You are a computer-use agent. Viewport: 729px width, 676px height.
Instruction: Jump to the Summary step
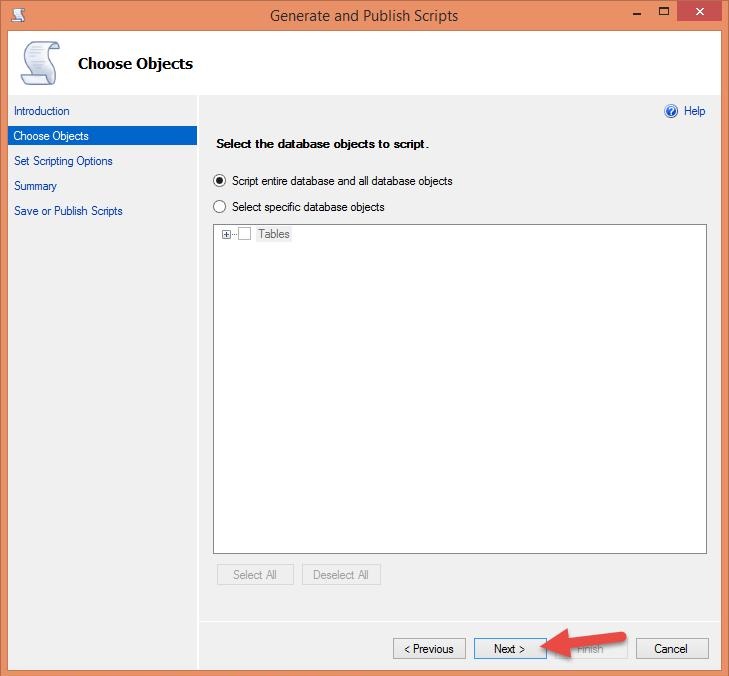tap(35, 186)
